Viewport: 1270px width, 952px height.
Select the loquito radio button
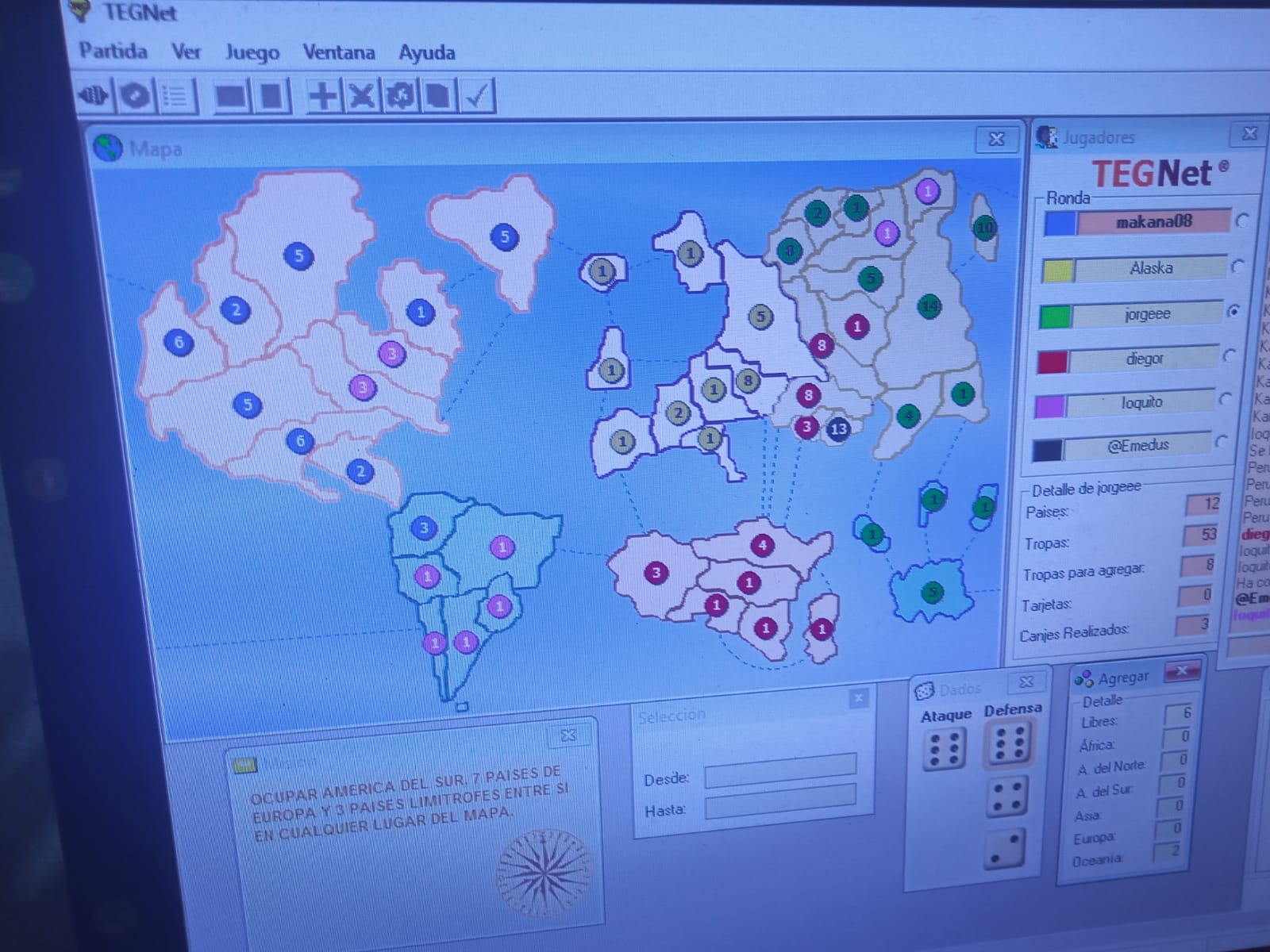tap(1225, 398)
